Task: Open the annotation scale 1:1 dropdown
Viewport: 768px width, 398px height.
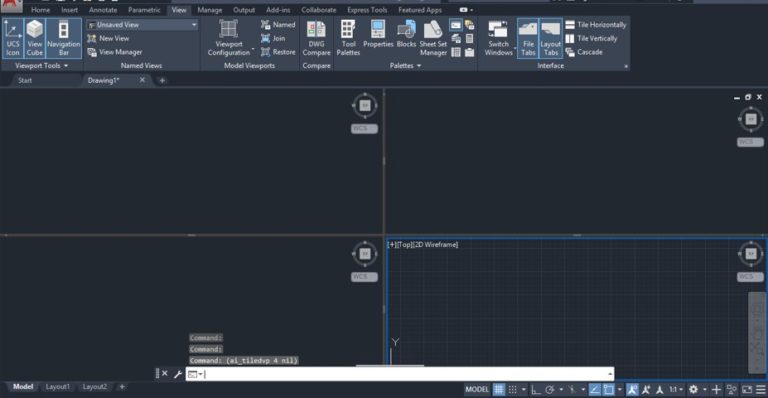Action: pos(676,389)
